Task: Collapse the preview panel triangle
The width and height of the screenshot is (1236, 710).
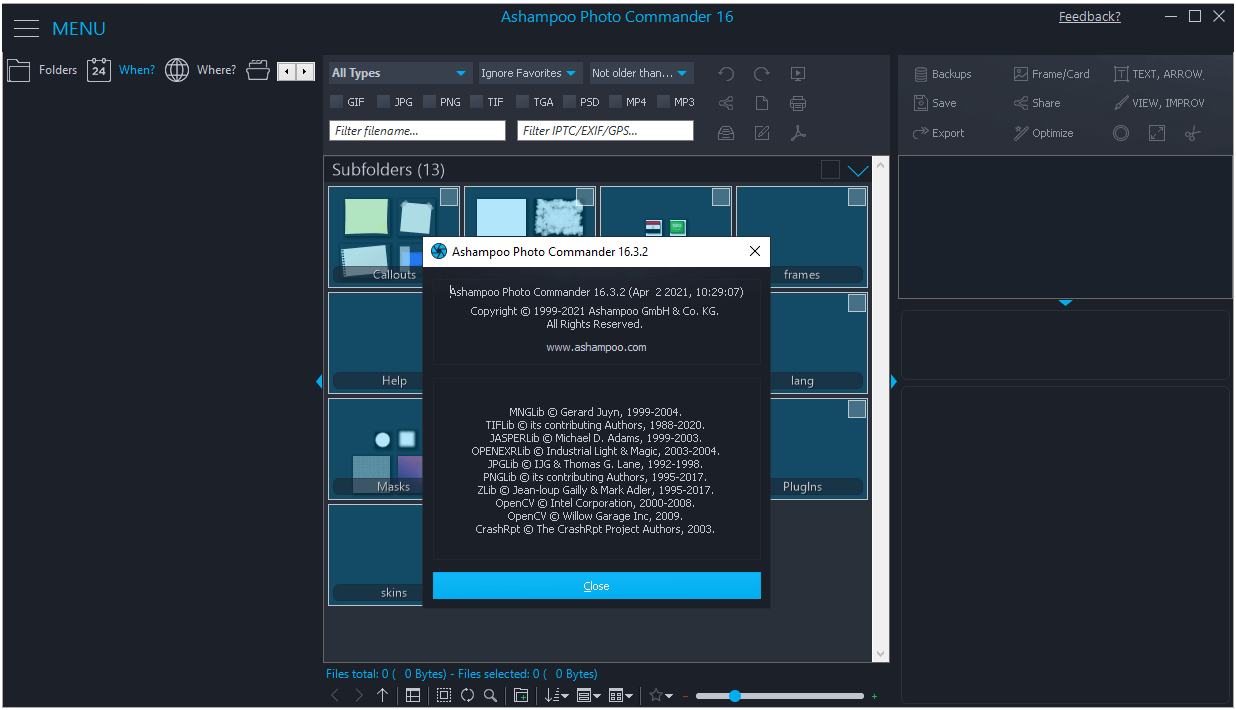Action: pyautogui.click(x=1065, y=302)
